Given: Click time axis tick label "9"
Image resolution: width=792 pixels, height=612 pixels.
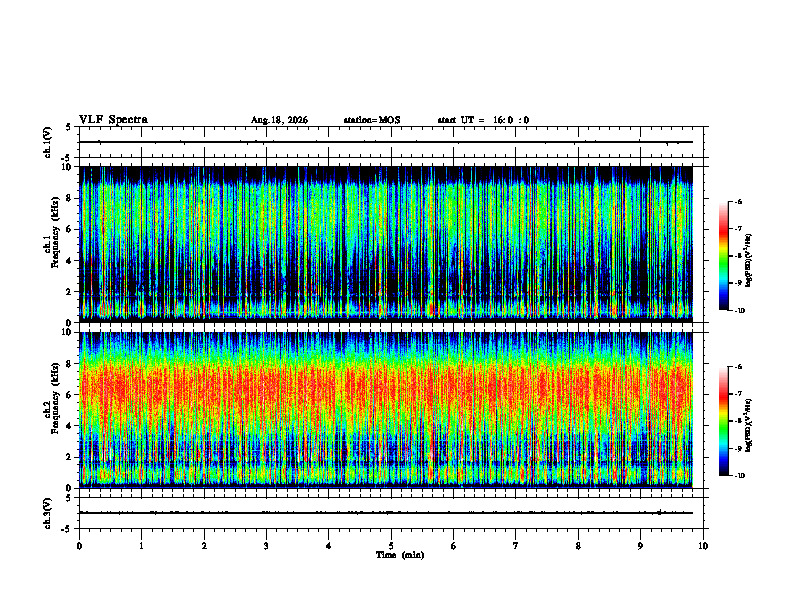Looking at the screenshot, I should tap(640, 546).
